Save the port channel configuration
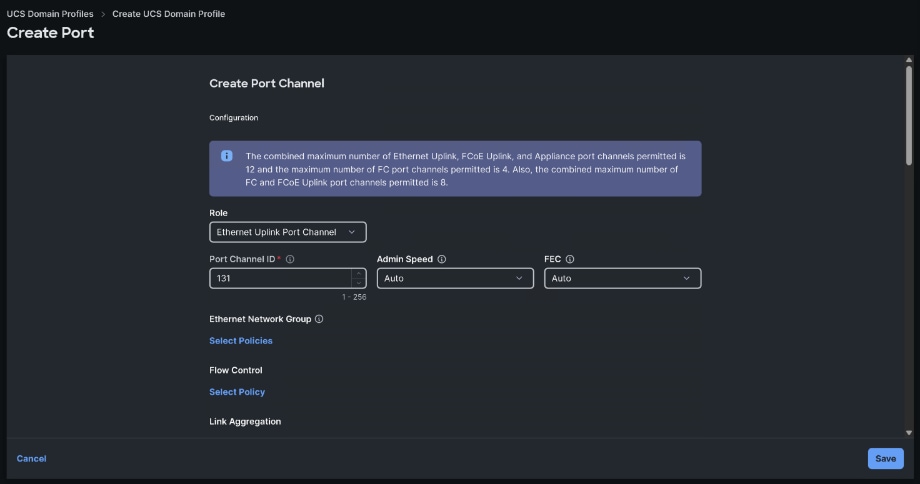Screen dimensions: 920x484 (x=885, y=459)
